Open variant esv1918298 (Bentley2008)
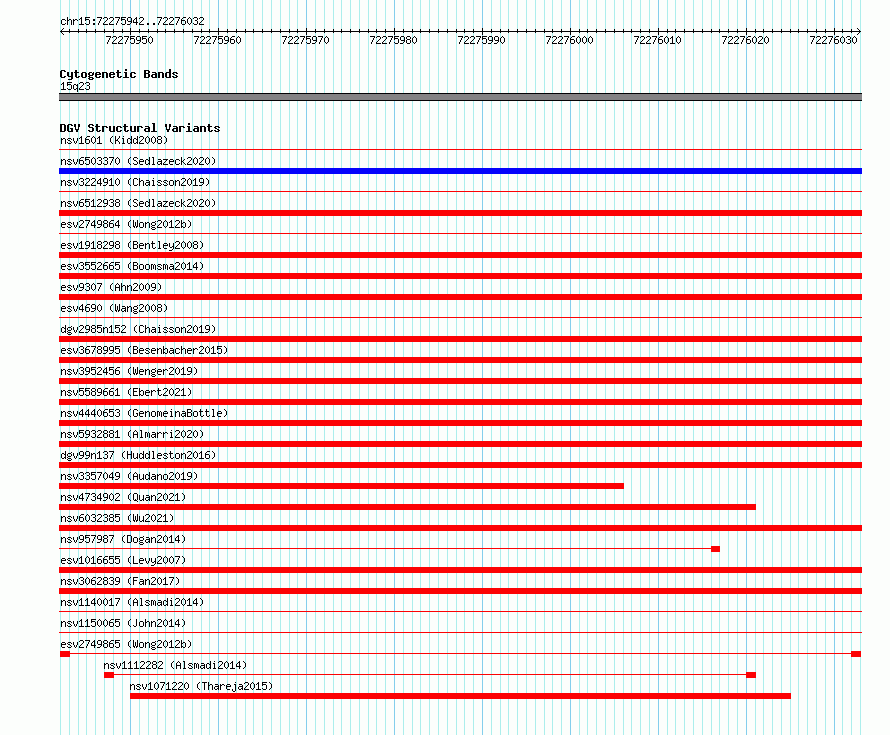 [x=132, y=245]
